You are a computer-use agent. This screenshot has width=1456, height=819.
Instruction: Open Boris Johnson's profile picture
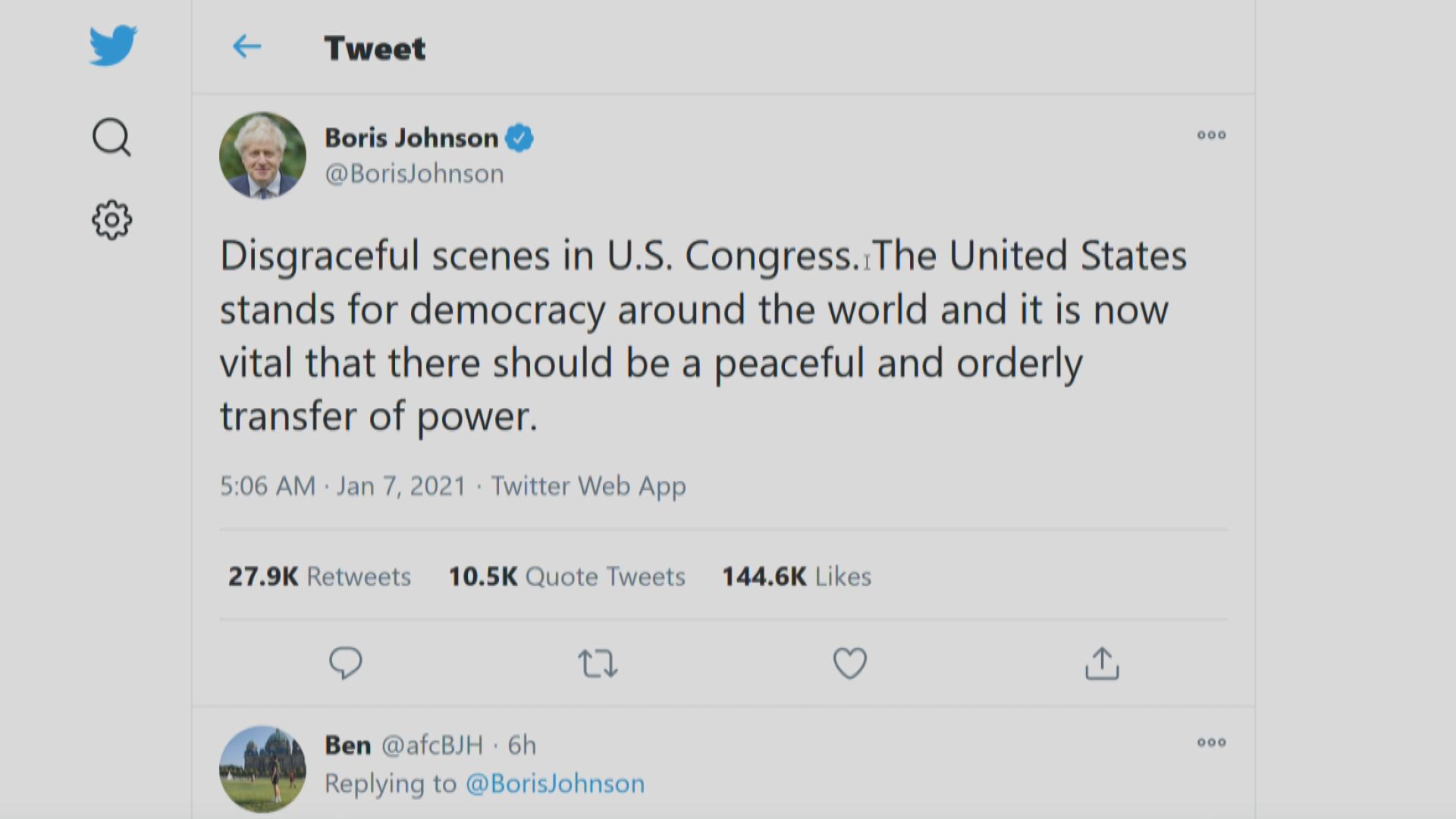[x=262, y=156]
